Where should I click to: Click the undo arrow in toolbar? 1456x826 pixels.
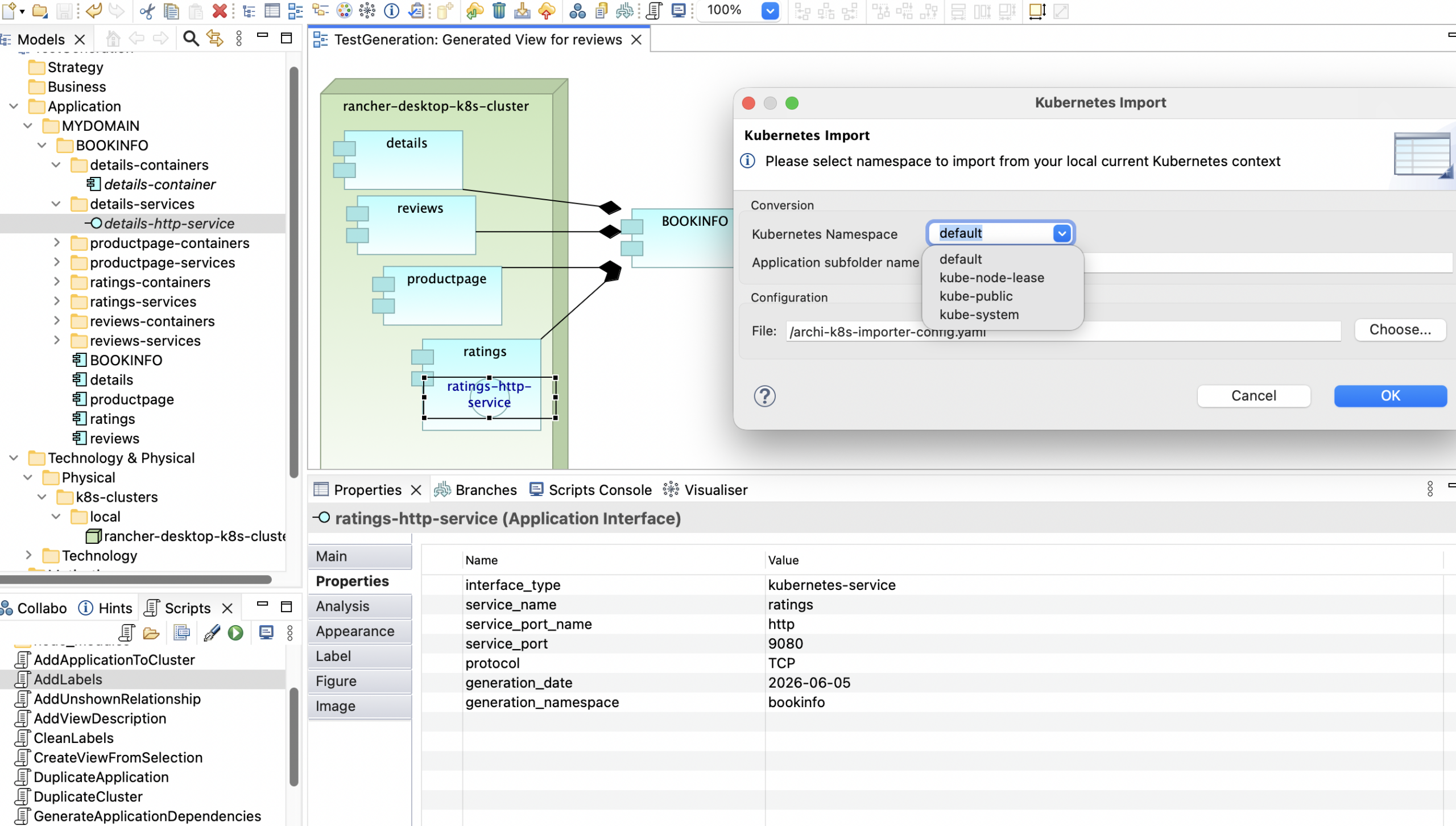pos(94,10)
